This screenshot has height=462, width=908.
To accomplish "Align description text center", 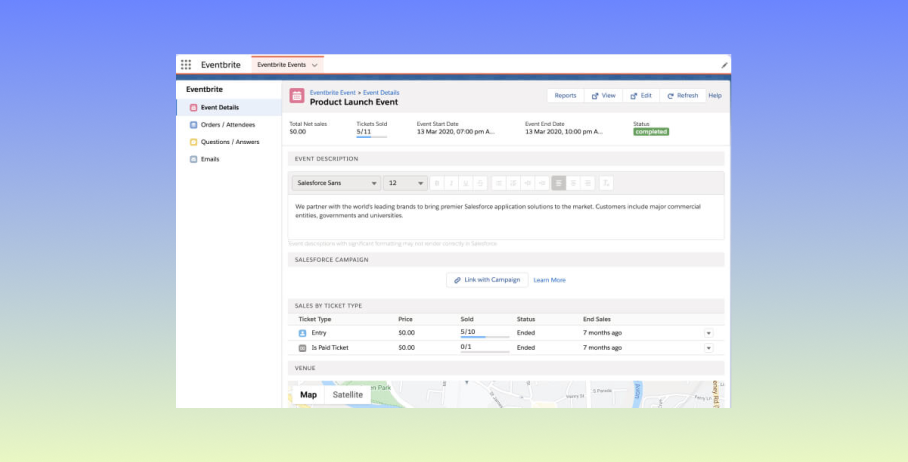I will coord(573,183).
